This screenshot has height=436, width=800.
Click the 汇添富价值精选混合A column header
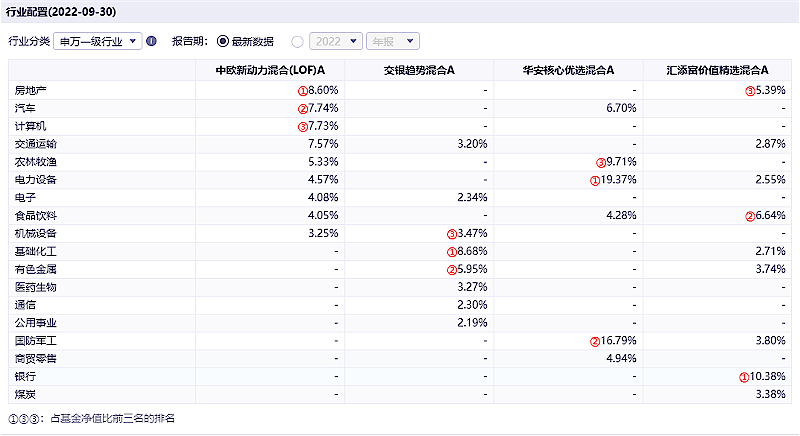(x=717, y=71)
